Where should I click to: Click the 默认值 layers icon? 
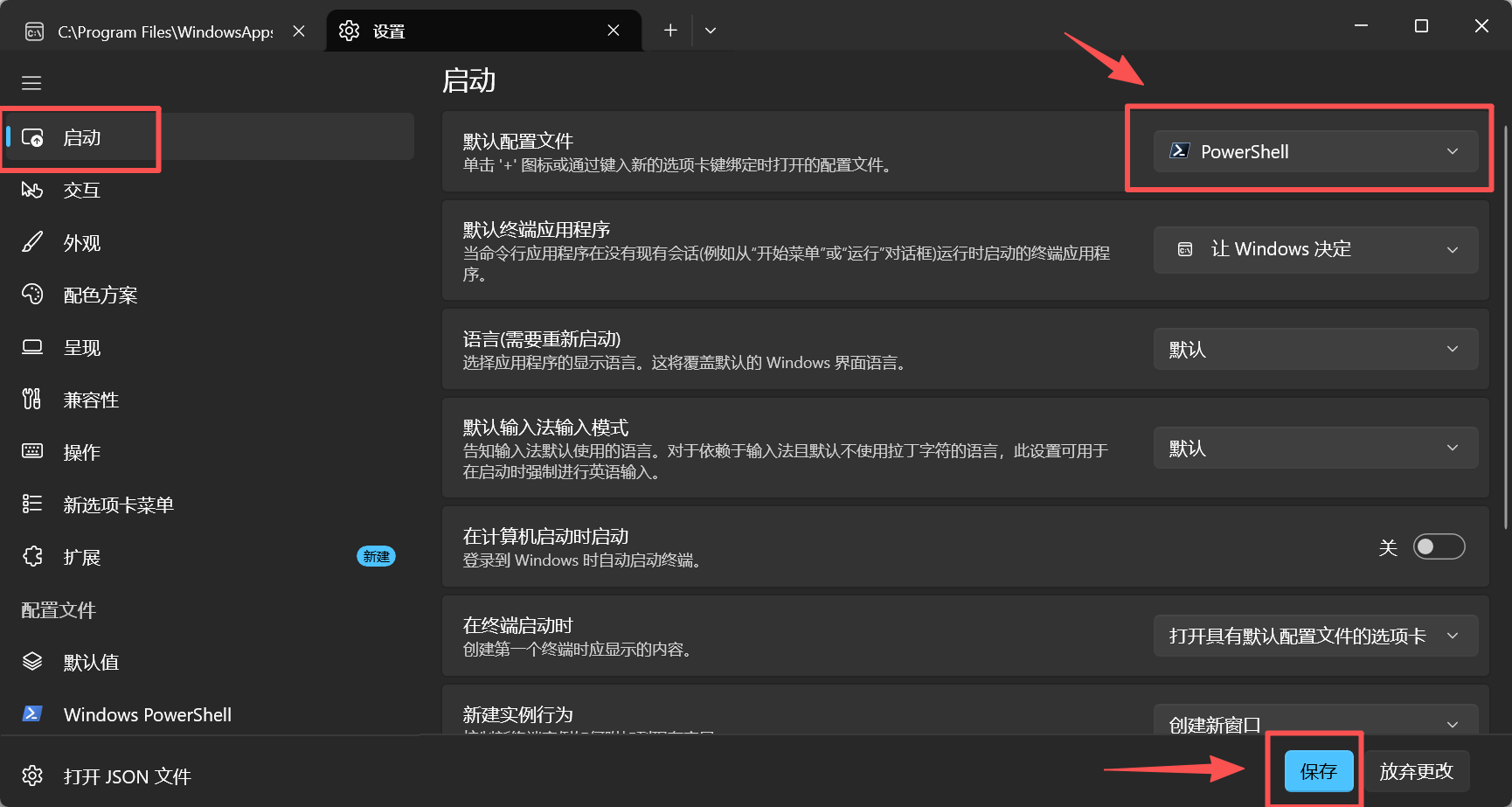click(32, 661)
